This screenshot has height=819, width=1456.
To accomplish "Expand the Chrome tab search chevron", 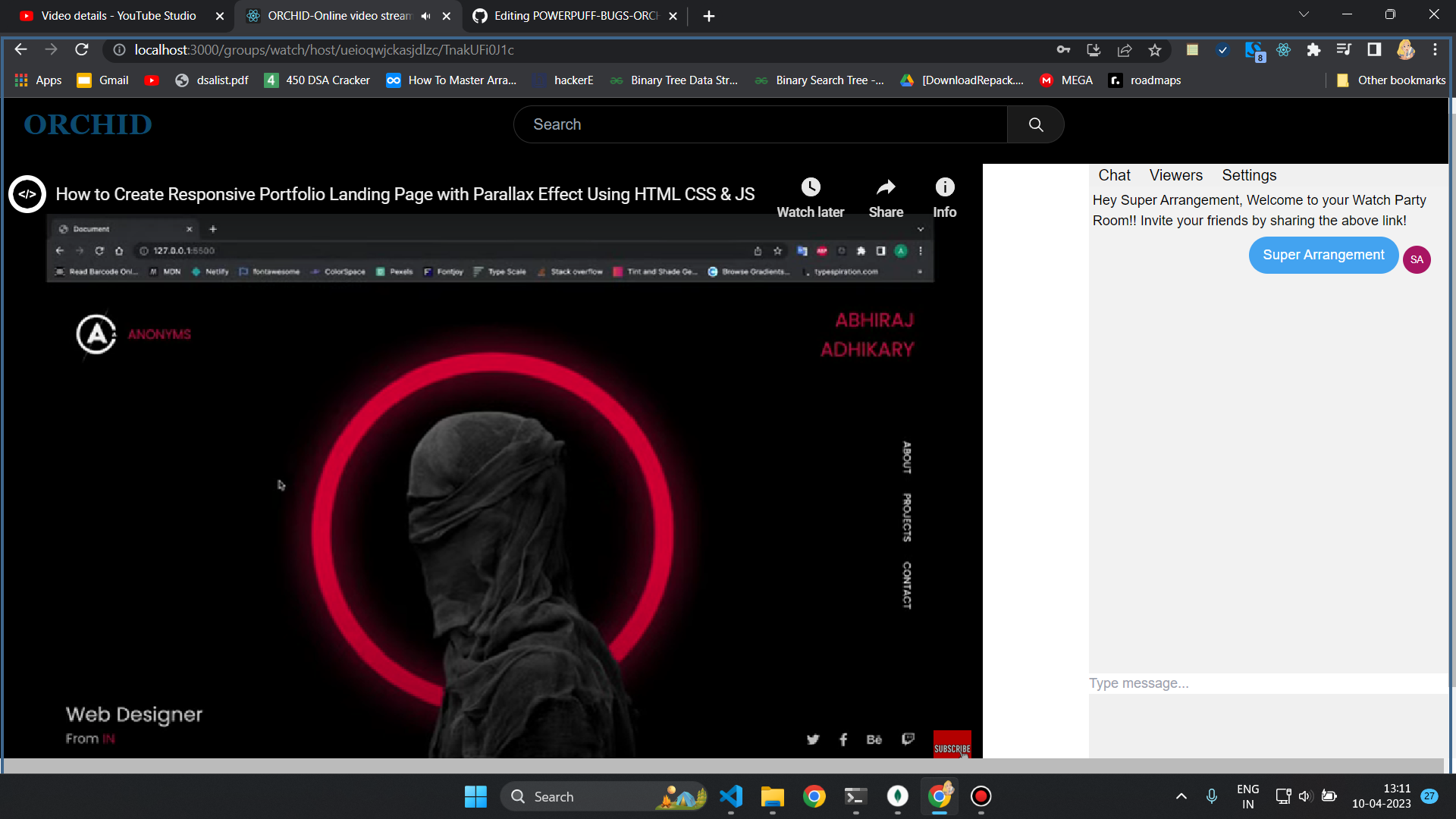I will coord(1304,14).
